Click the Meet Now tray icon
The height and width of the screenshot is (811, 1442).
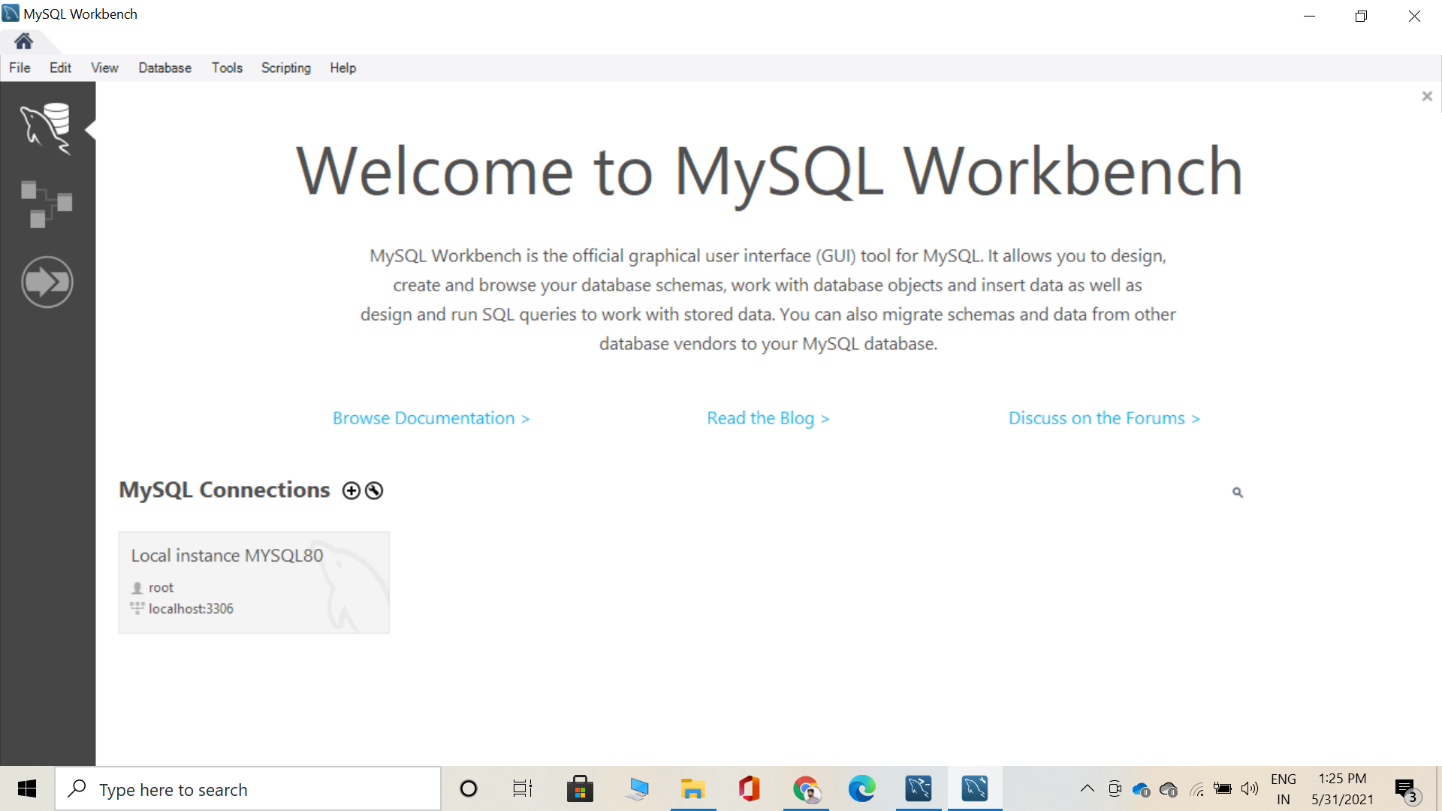[1115, 789]
